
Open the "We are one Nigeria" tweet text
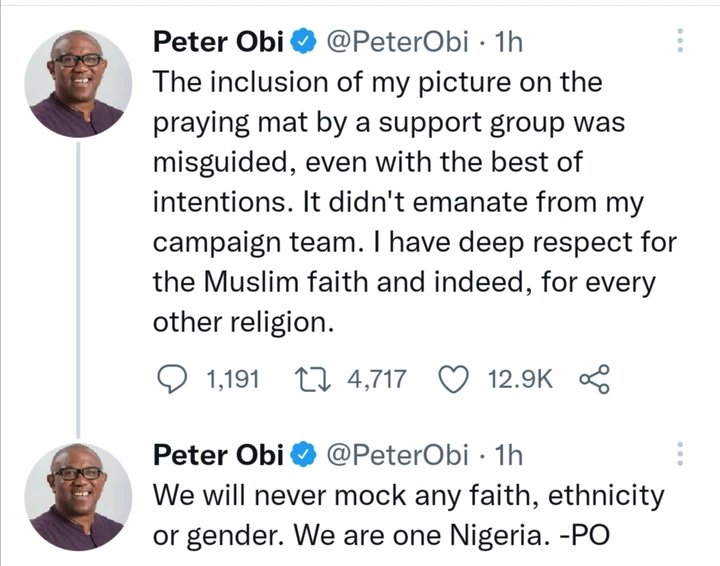tap(408, 514)
